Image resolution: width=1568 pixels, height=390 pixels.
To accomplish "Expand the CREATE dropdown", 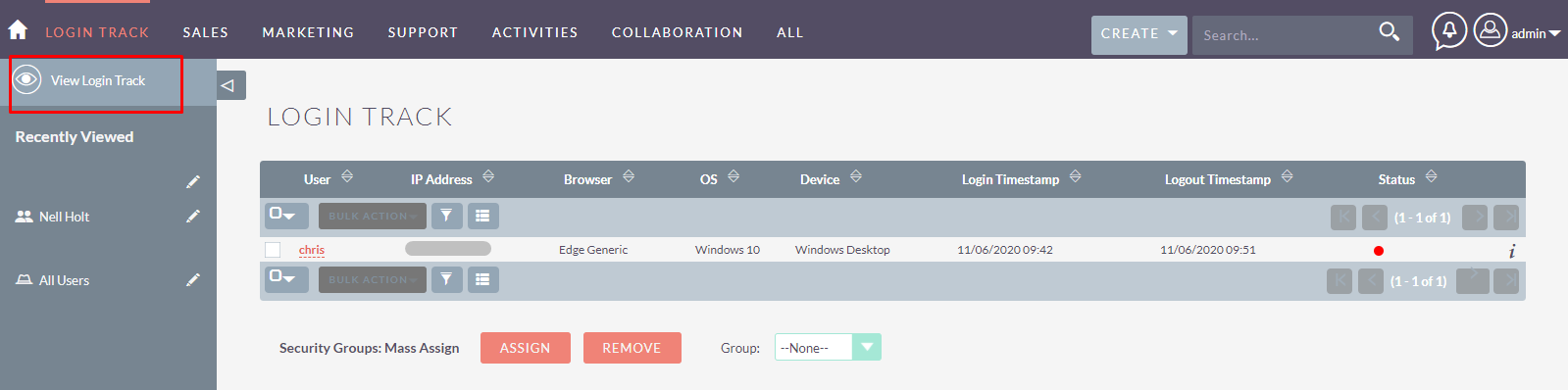I will 1138,34.
